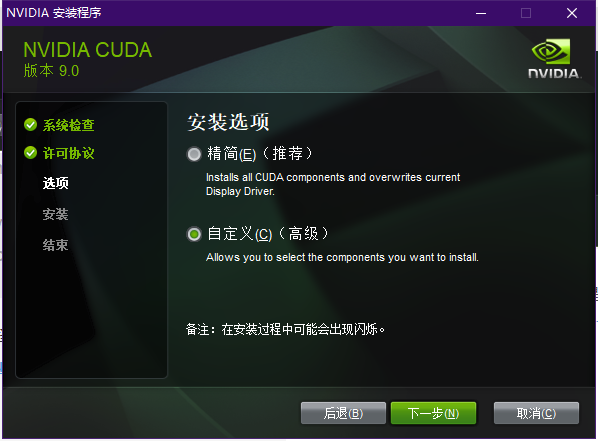Click the 安装选项 heading text
598x441 pixels.
click(228, 122)
